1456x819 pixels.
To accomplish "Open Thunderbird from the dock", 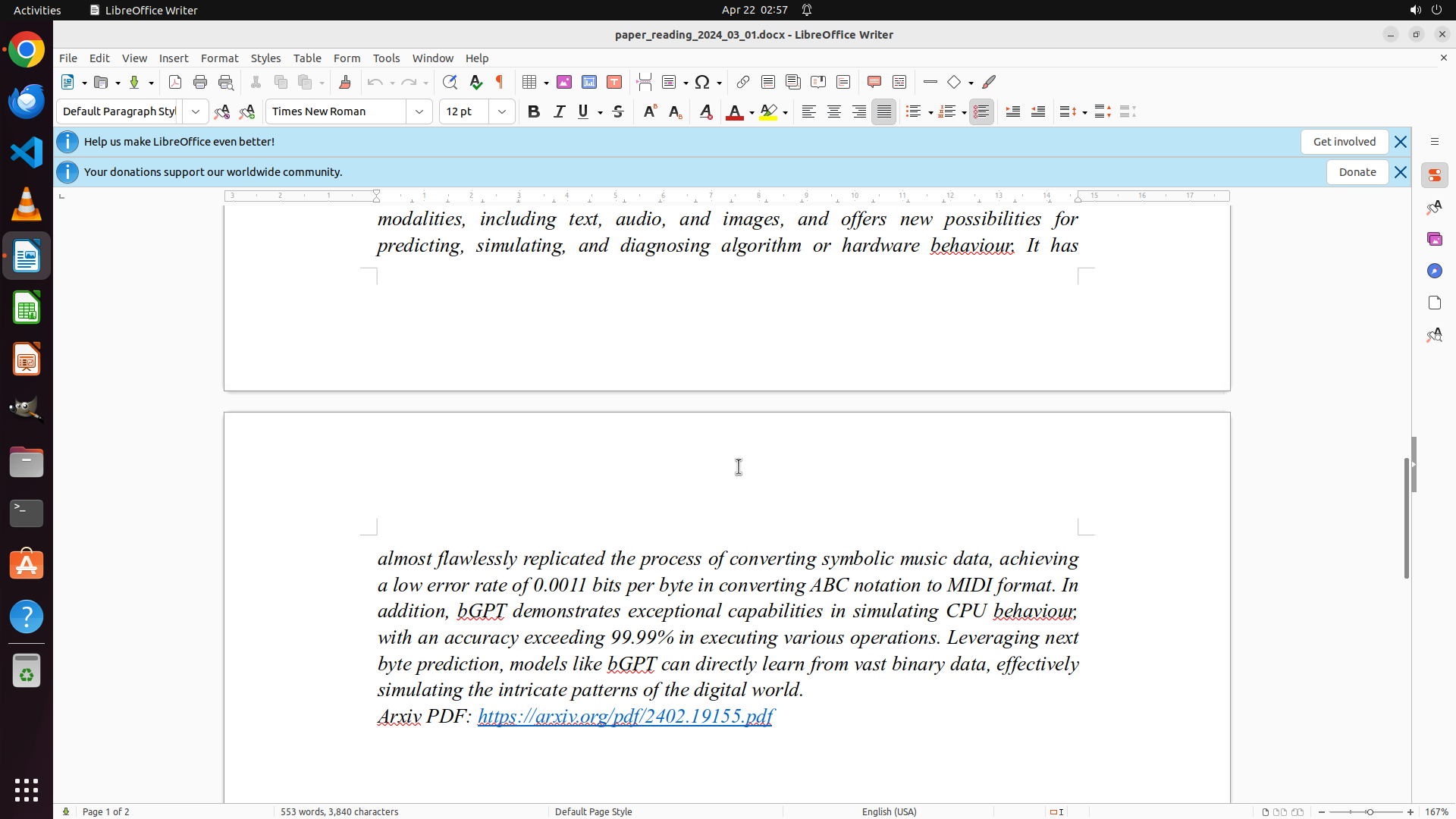I will point(27,101).
